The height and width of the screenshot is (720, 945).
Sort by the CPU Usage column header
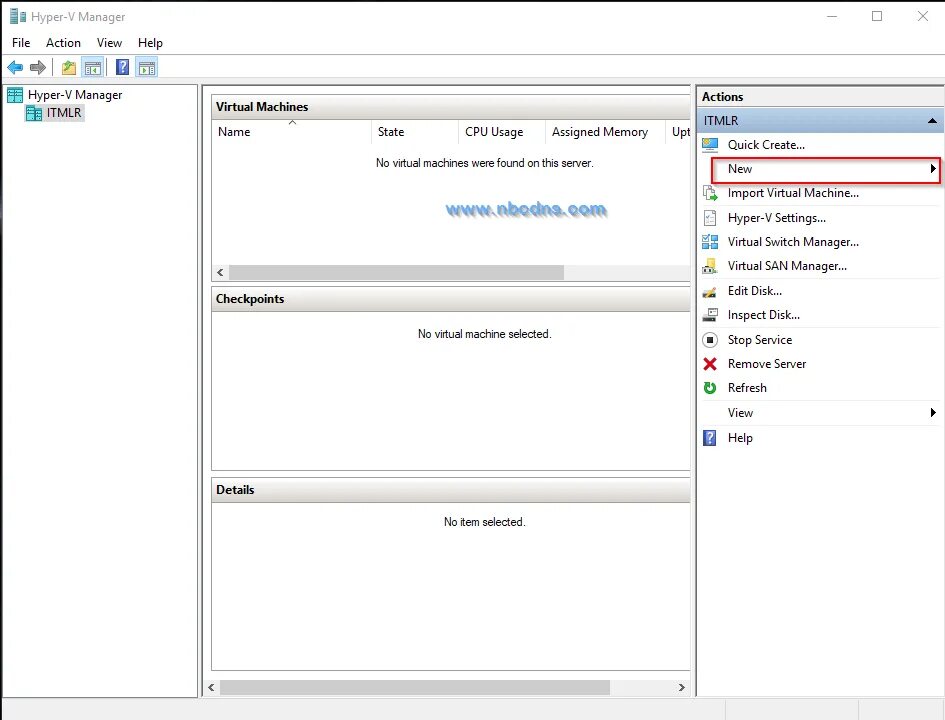click(x=502, y=132)
